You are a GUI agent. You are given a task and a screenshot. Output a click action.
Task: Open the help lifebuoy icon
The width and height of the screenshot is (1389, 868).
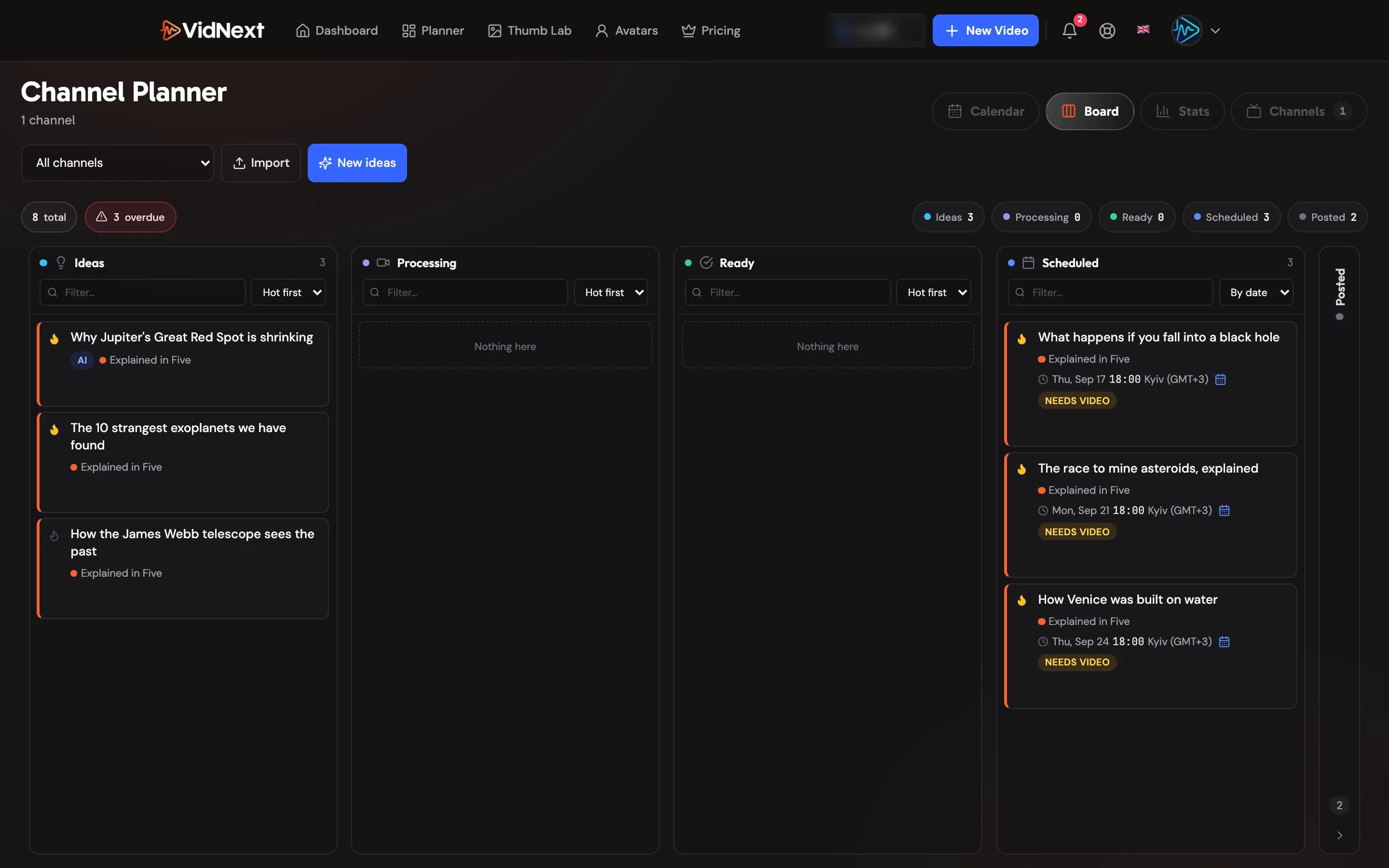tap(1106, 30)
